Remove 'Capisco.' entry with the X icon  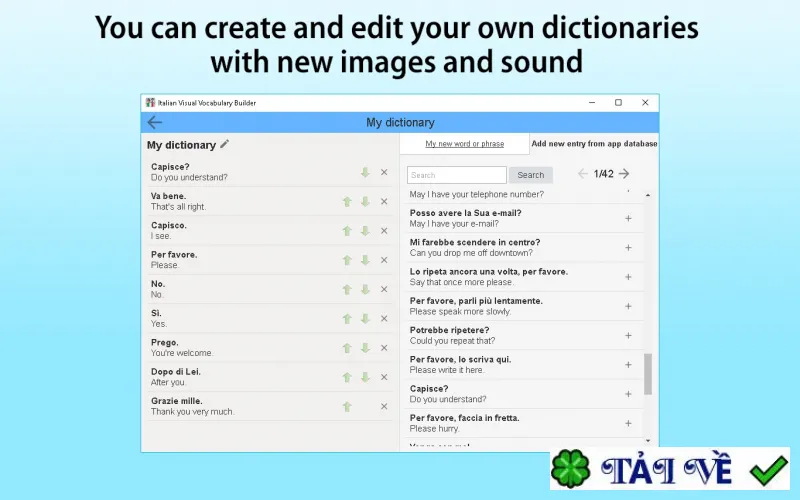(384, 231)
